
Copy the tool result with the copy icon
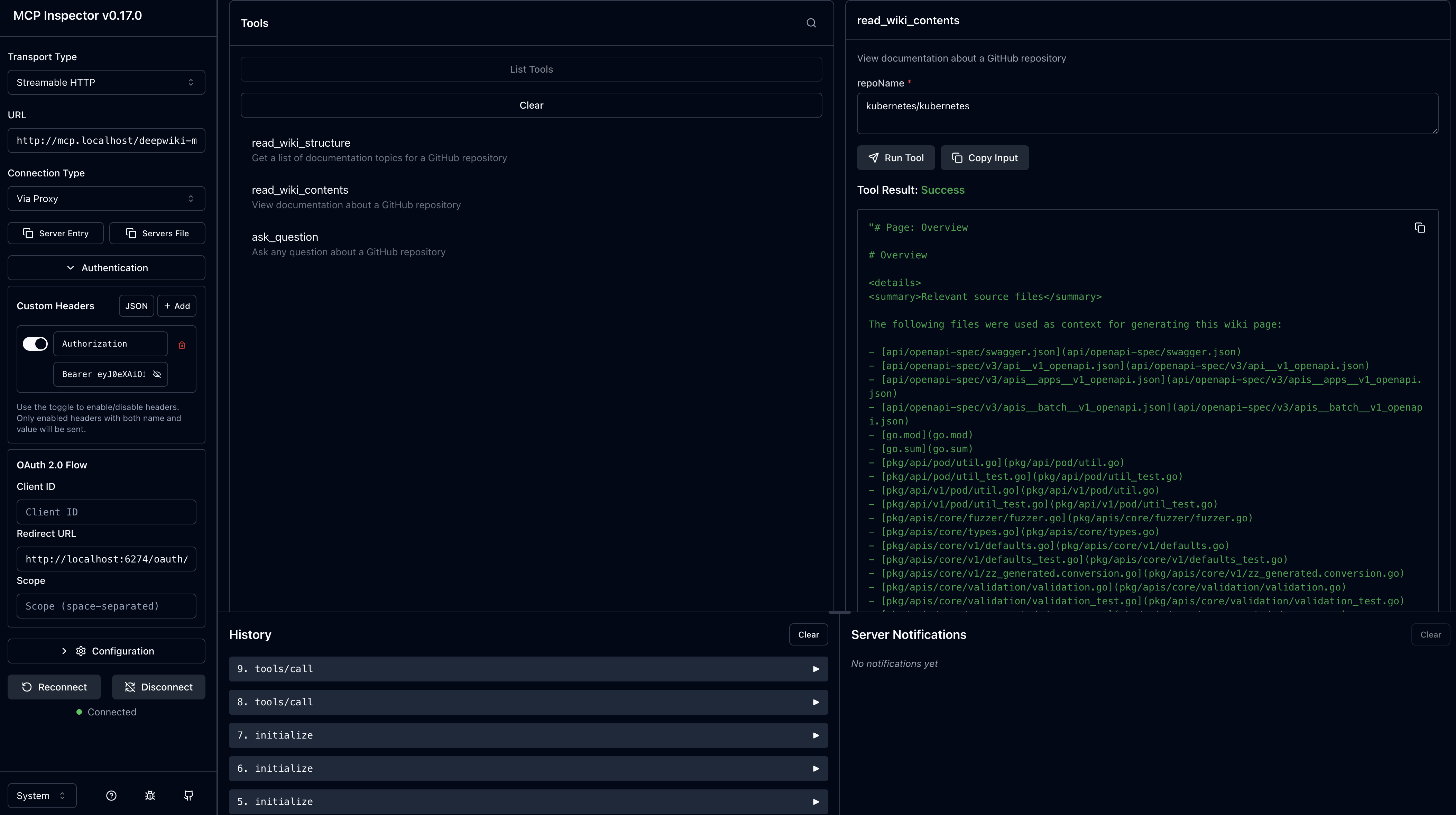pos(1419,228)
